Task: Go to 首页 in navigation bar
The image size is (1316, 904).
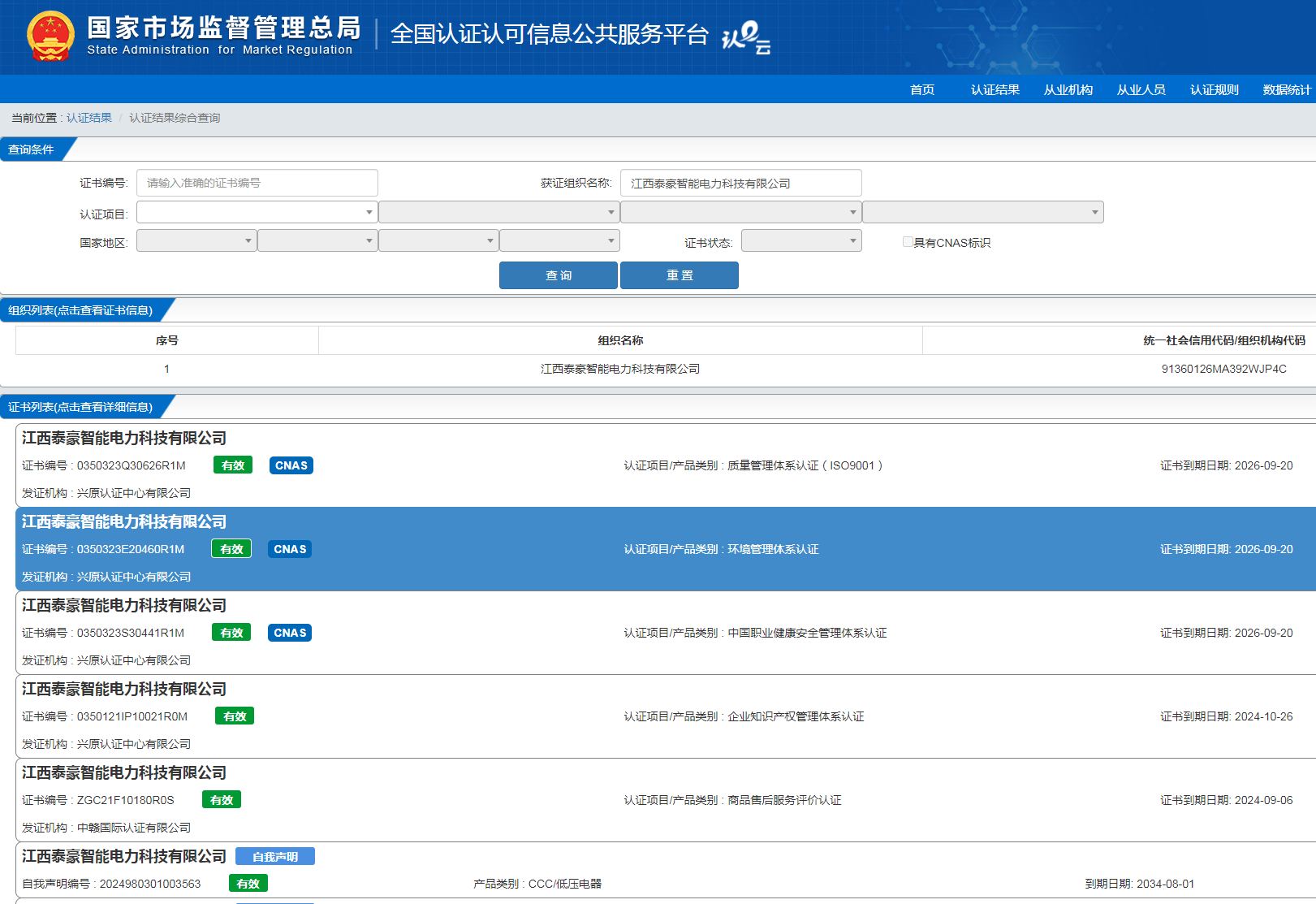Action: (x=922, y=89)
